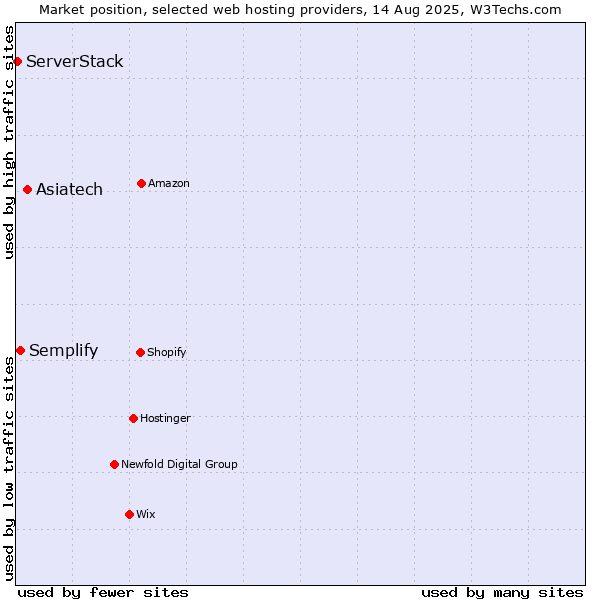Select the Semplify label text
Image resolution: width=600 pixels, height=600 pixels.
[x=64, y=351]
